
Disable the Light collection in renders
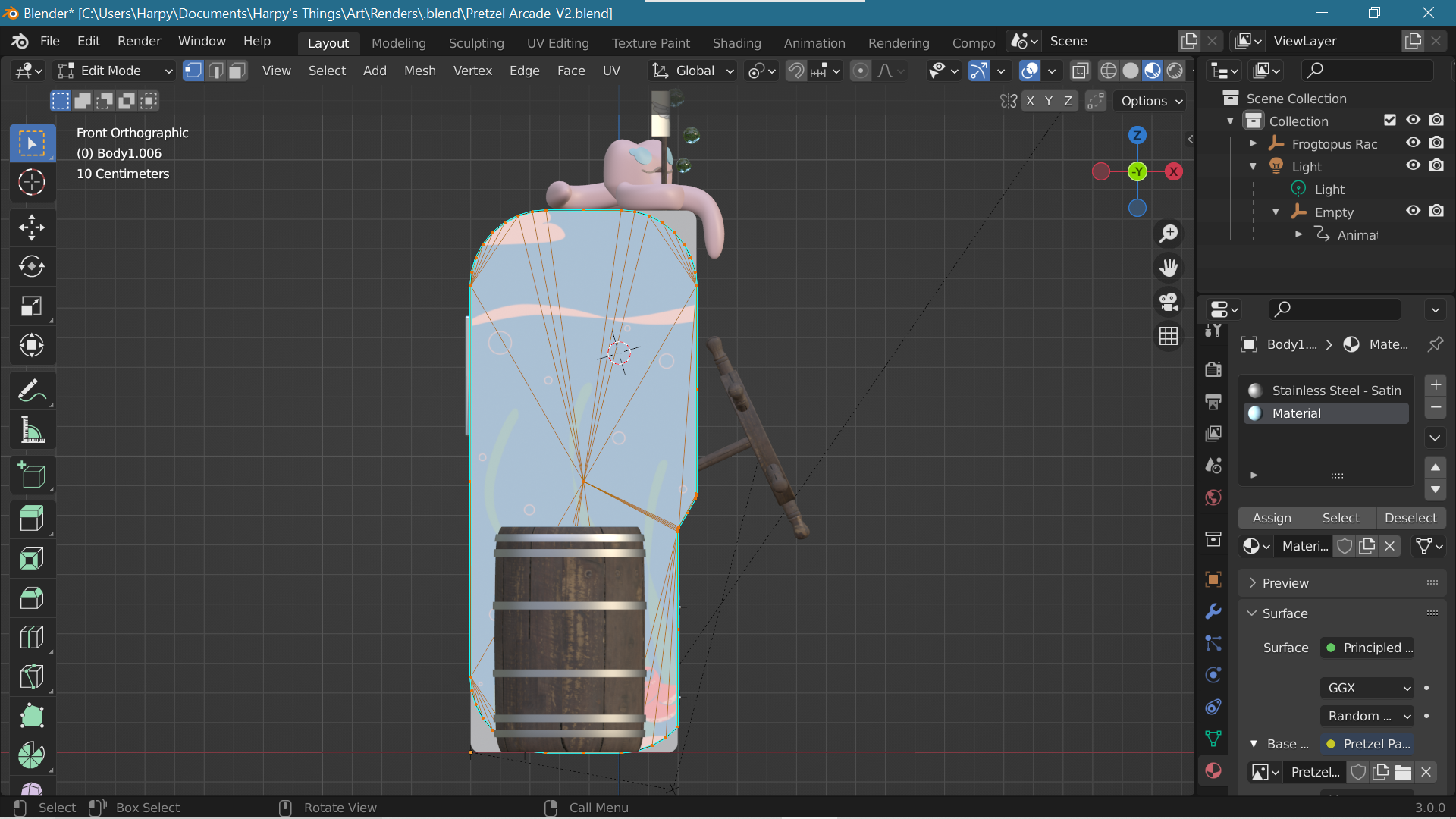coord(1436,165)
